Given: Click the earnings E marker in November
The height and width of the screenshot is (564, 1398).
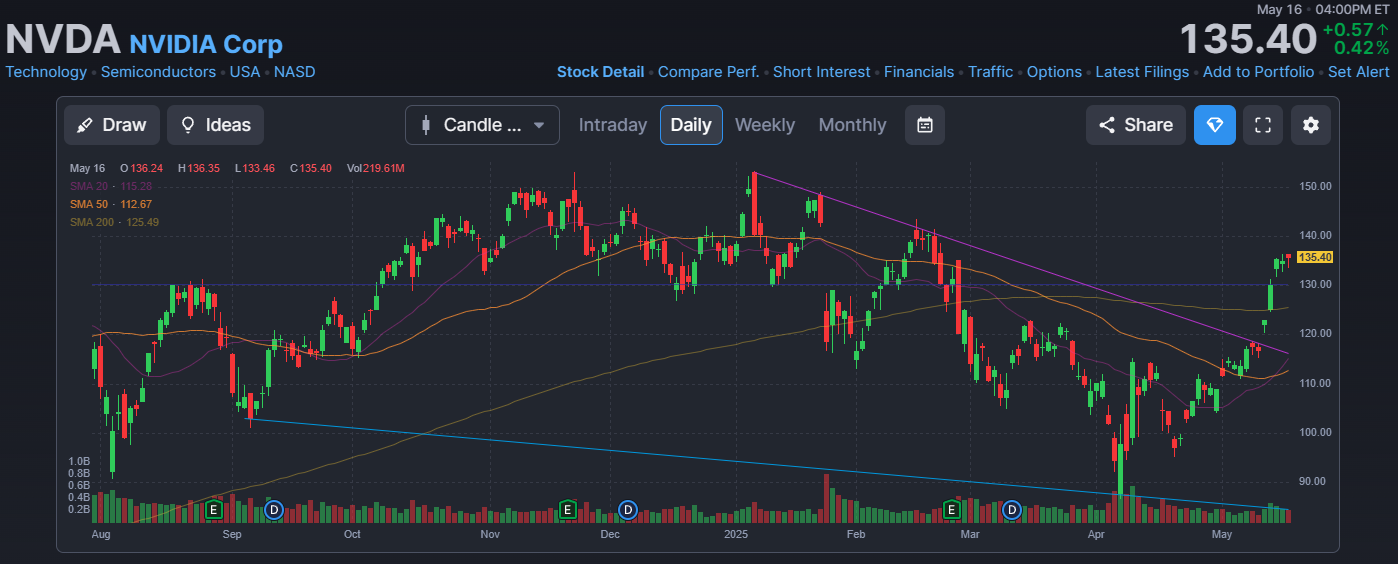Looking at the screenshot, I should tap(567, 510).
